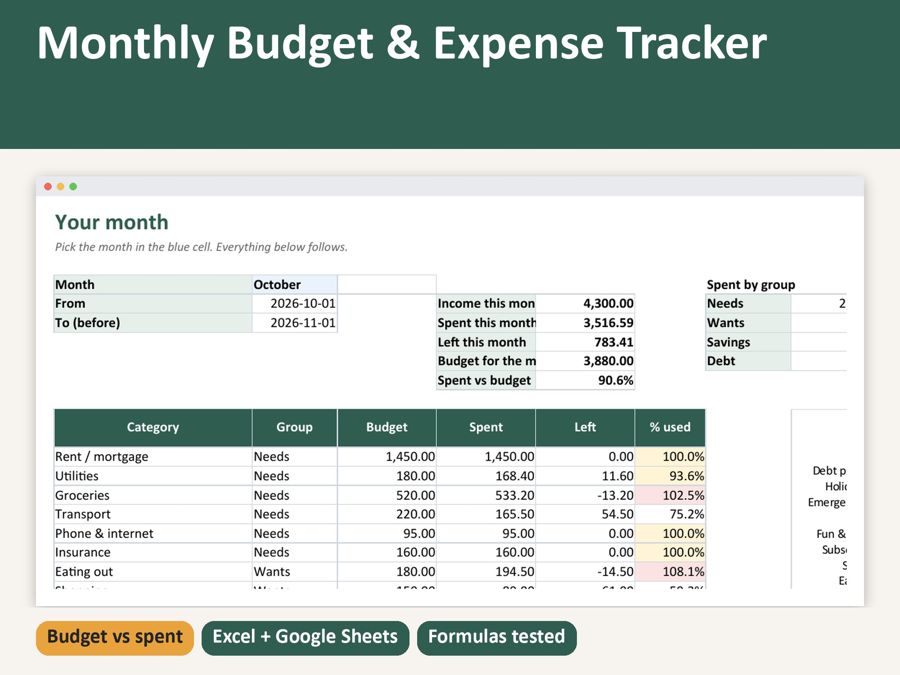Click the 'Left this month' label

486,342
